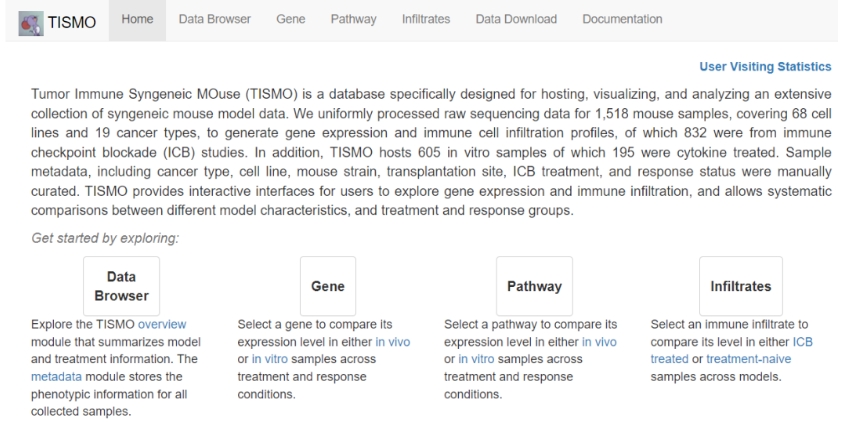Follow the overview link
The width and height of the screenshot is (841, 422).
pyautogui.click(x=162, y=324)
